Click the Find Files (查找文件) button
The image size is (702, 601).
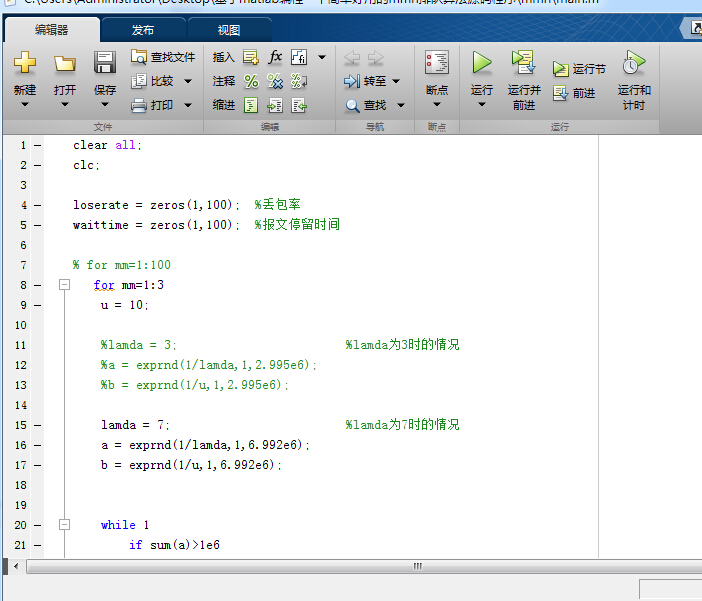(163, 57)
